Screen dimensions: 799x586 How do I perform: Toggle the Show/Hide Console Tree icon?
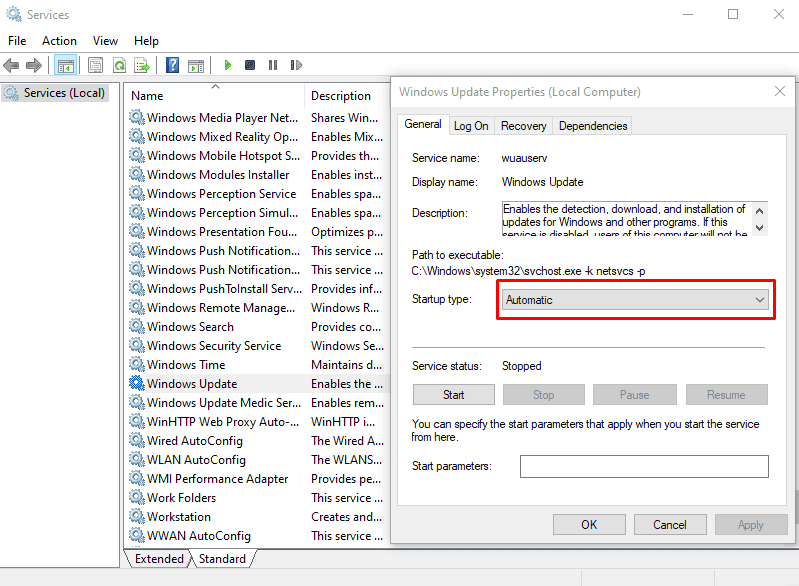coord(66,65)
